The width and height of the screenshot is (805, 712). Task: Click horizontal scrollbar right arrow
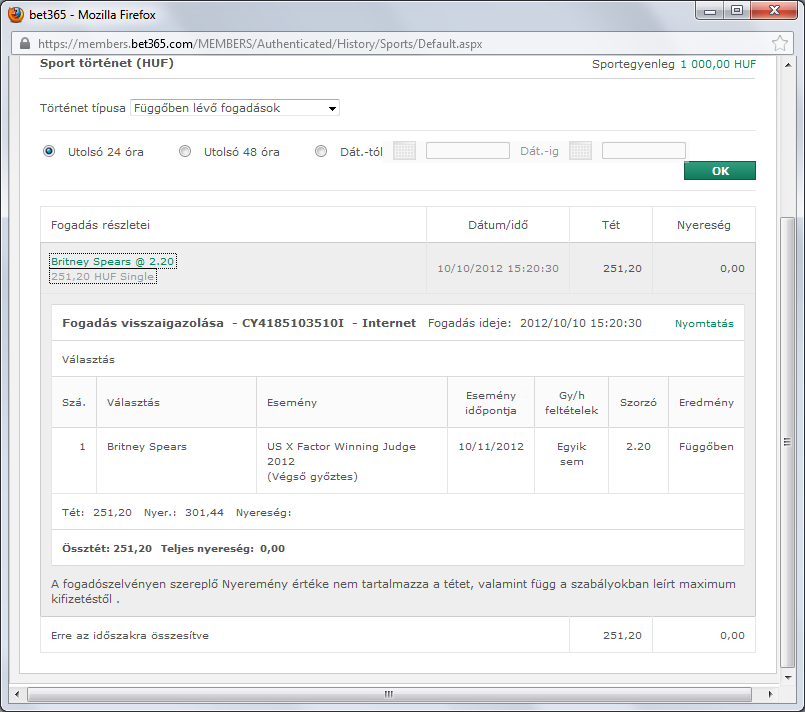tap(770, 694)
